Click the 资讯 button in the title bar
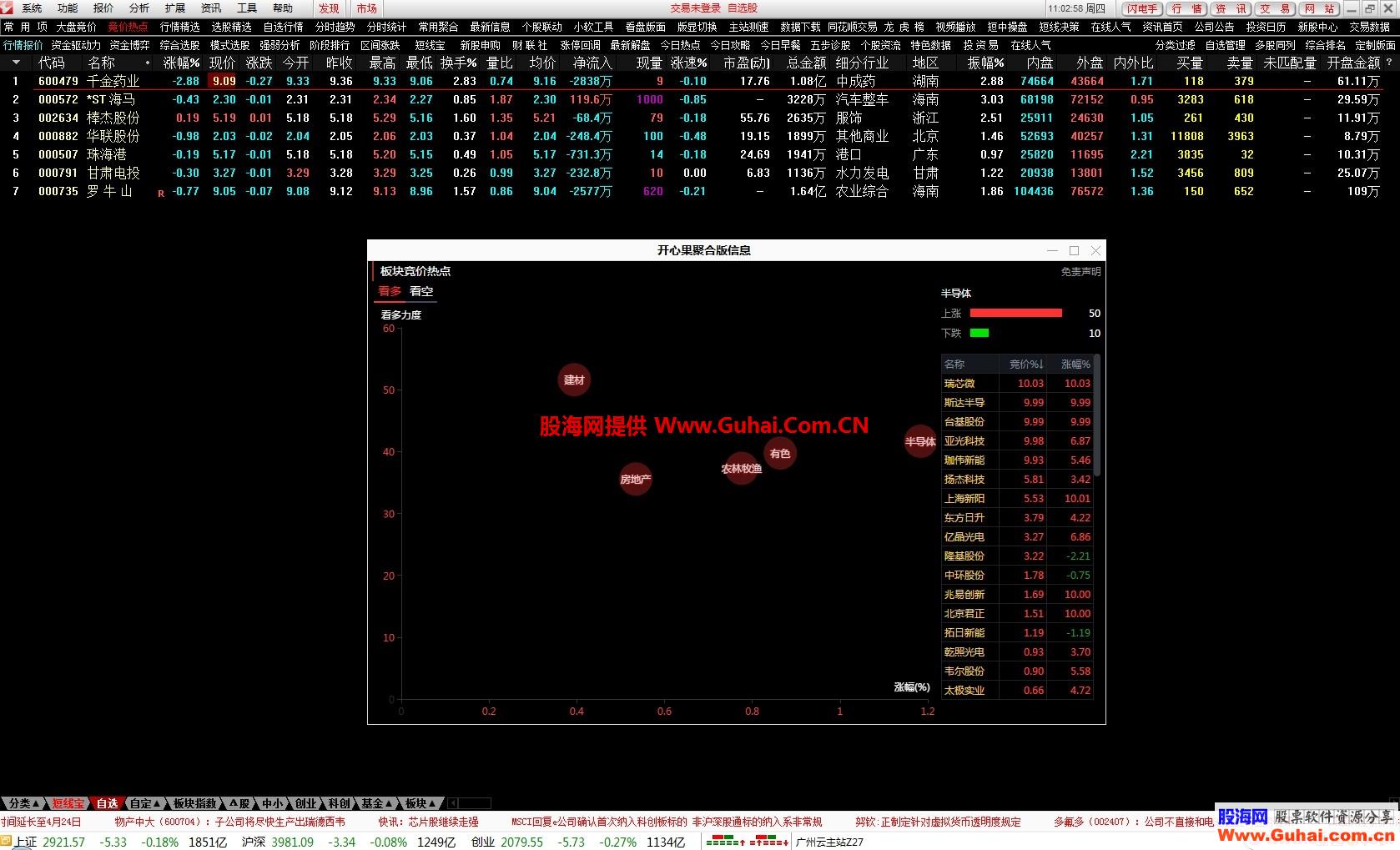The image size is (1400, 850). coord(1231,8)
